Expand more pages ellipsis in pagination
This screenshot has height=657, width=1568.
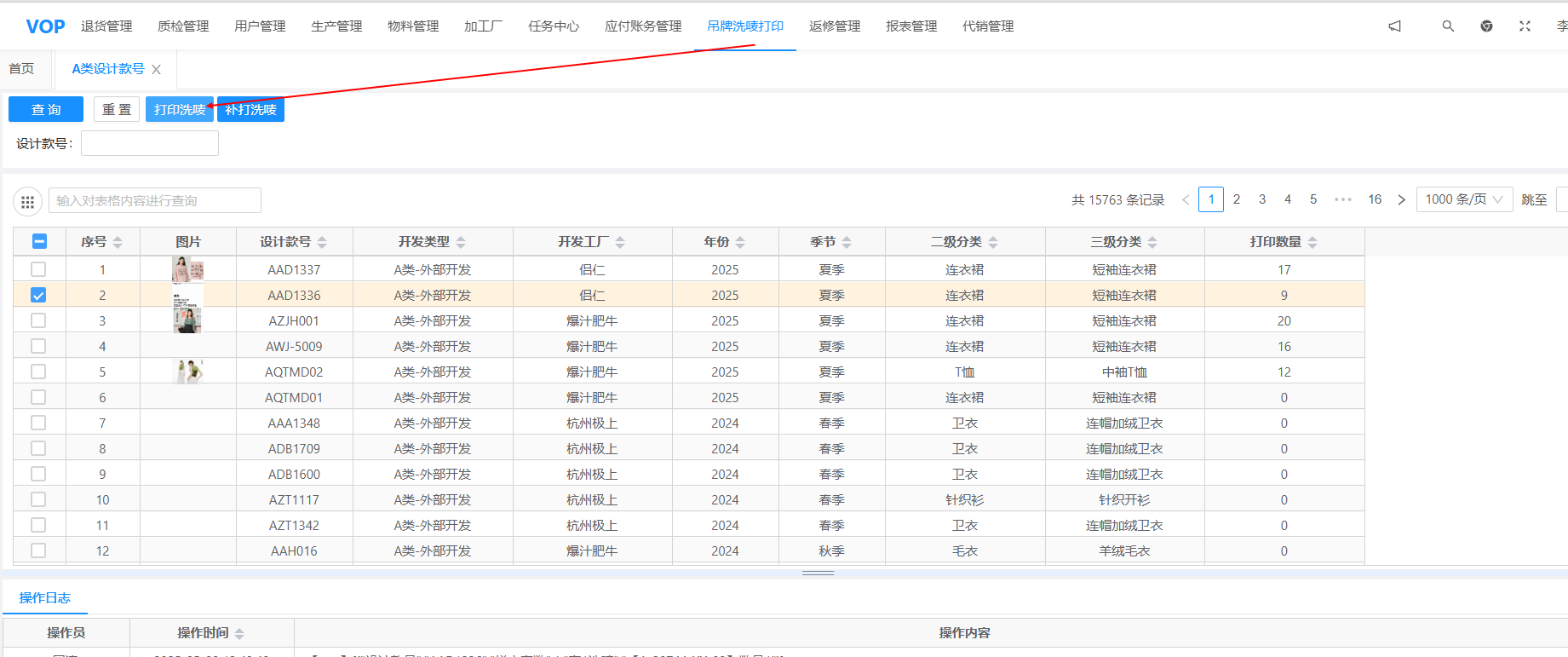pyautogui.click(x=1343, y=200)
